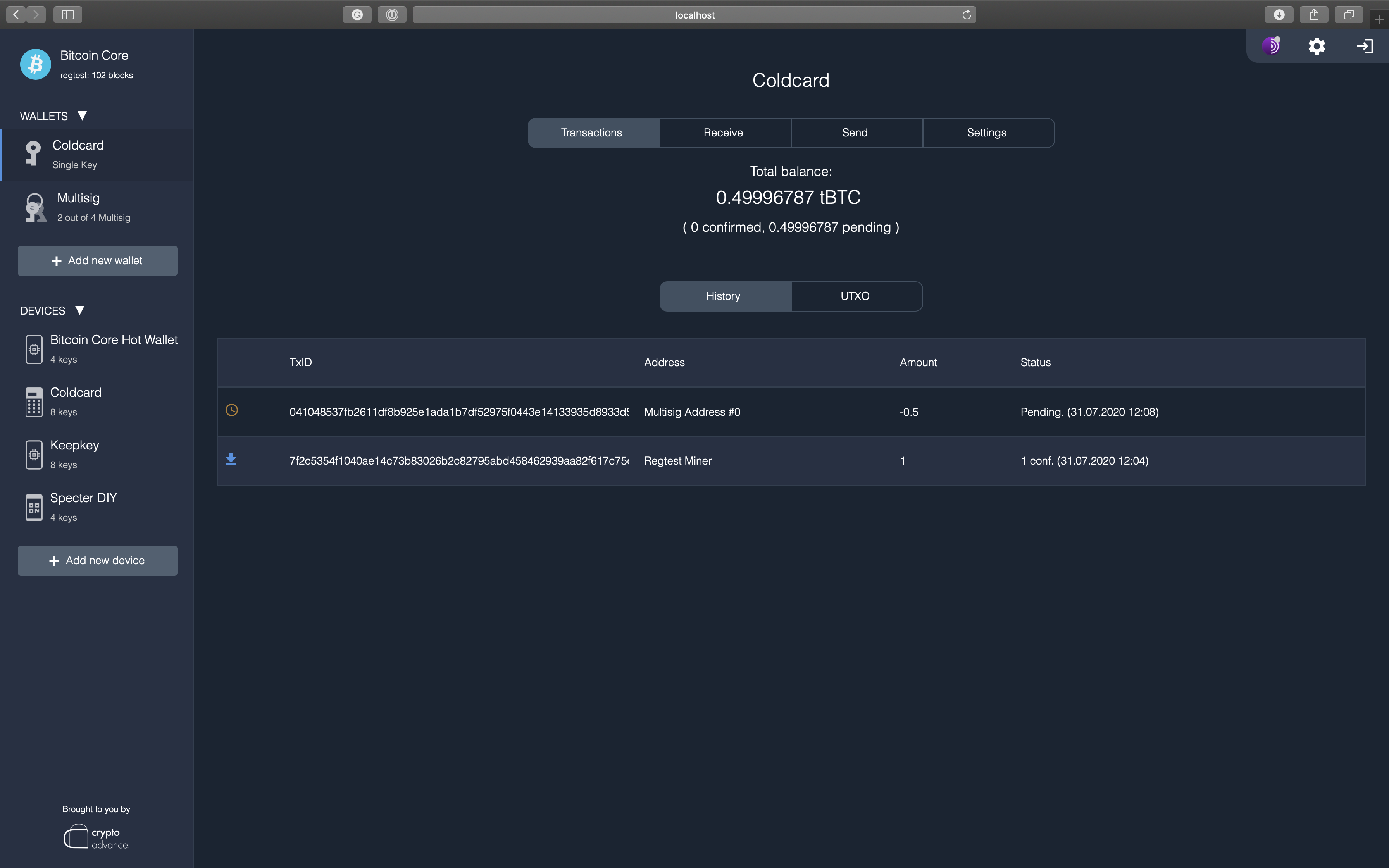Open the Send tab
This screenshot has width=1389, height=868.
855,133
